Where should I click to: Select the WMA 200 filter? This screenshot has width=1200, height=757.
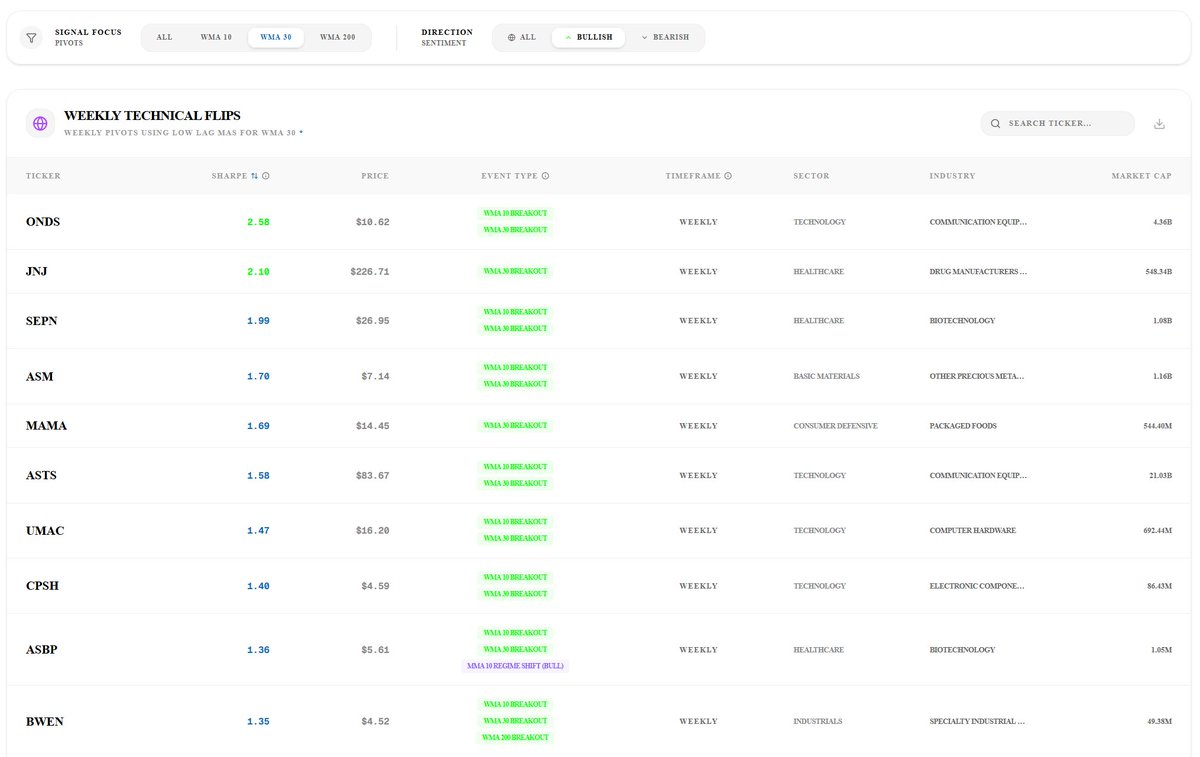point(337,38)
